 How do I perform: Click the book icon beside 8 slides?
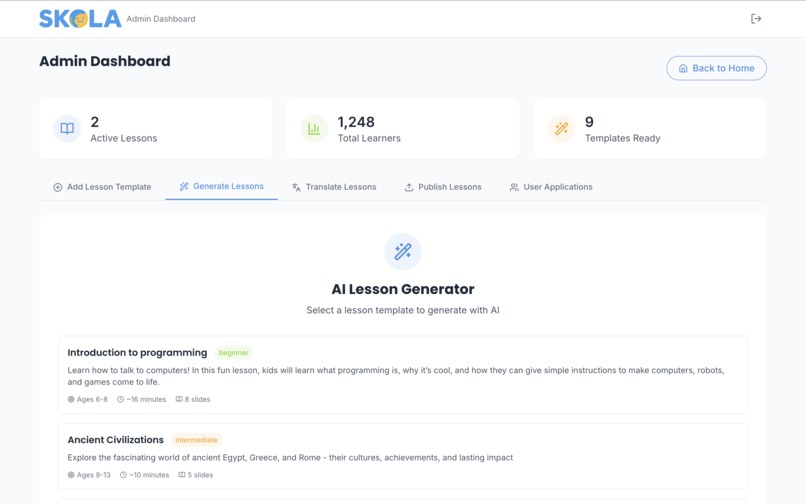pyautogui.click(x=179, y=399)
